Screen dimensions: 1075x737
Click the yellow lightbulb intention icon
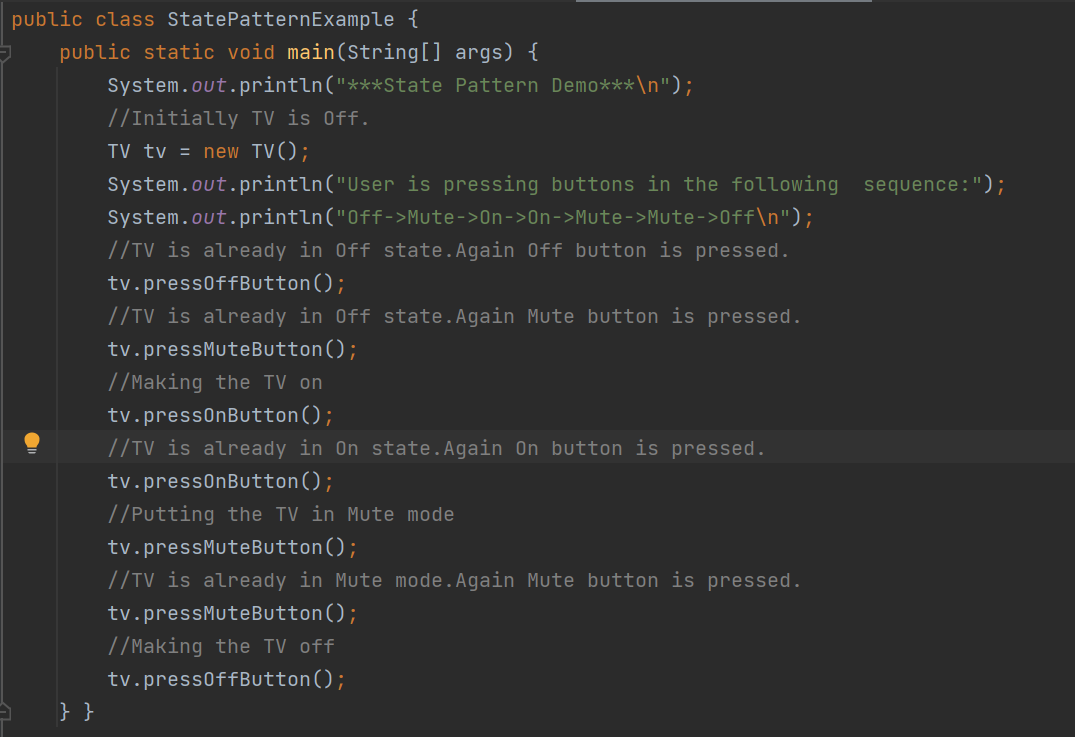coord(32,443)
